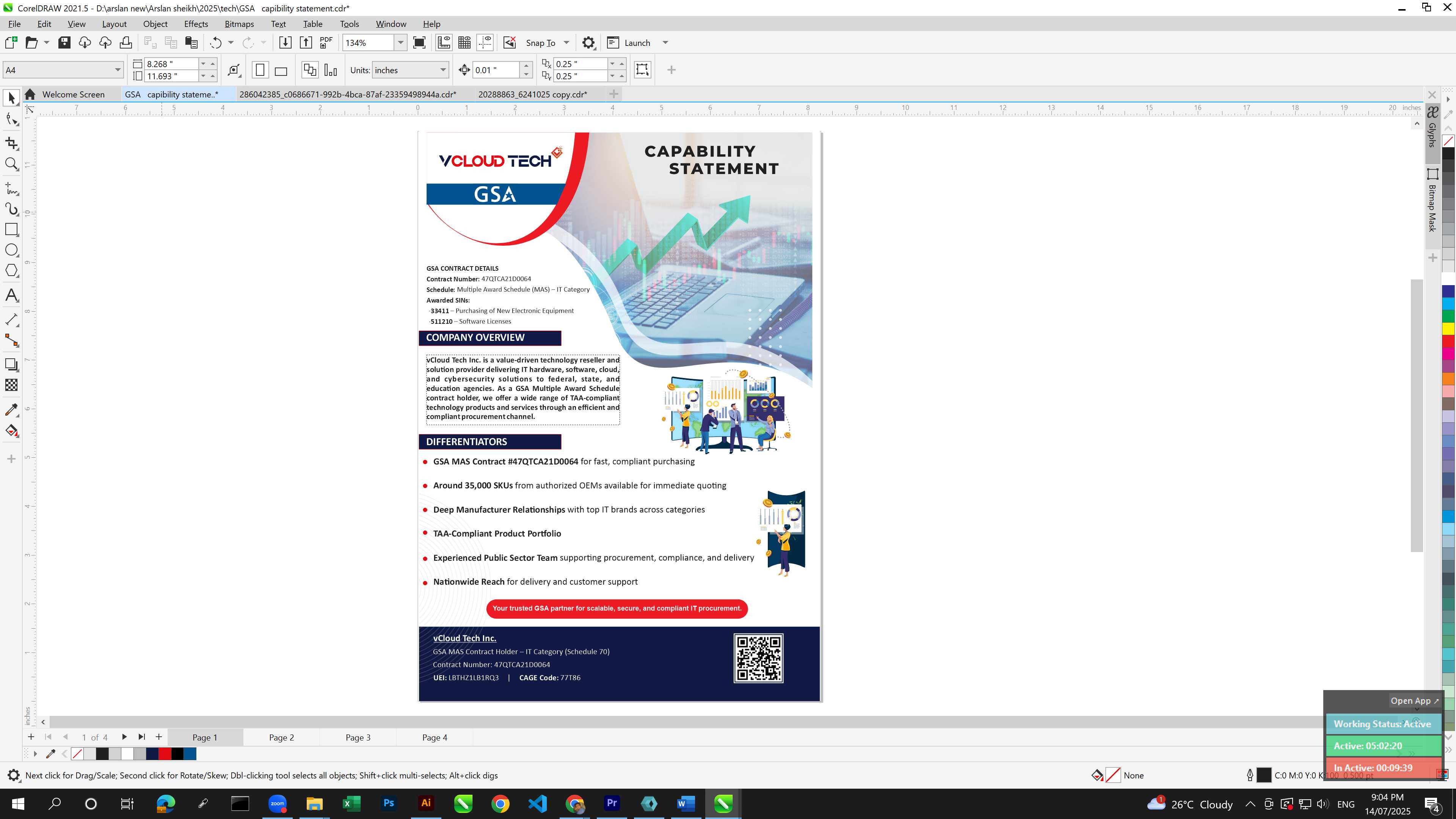Image resolution: width=1456 pixels, height=819 pixels.
Task: Toggle Show Rulers
Action: 444,42
